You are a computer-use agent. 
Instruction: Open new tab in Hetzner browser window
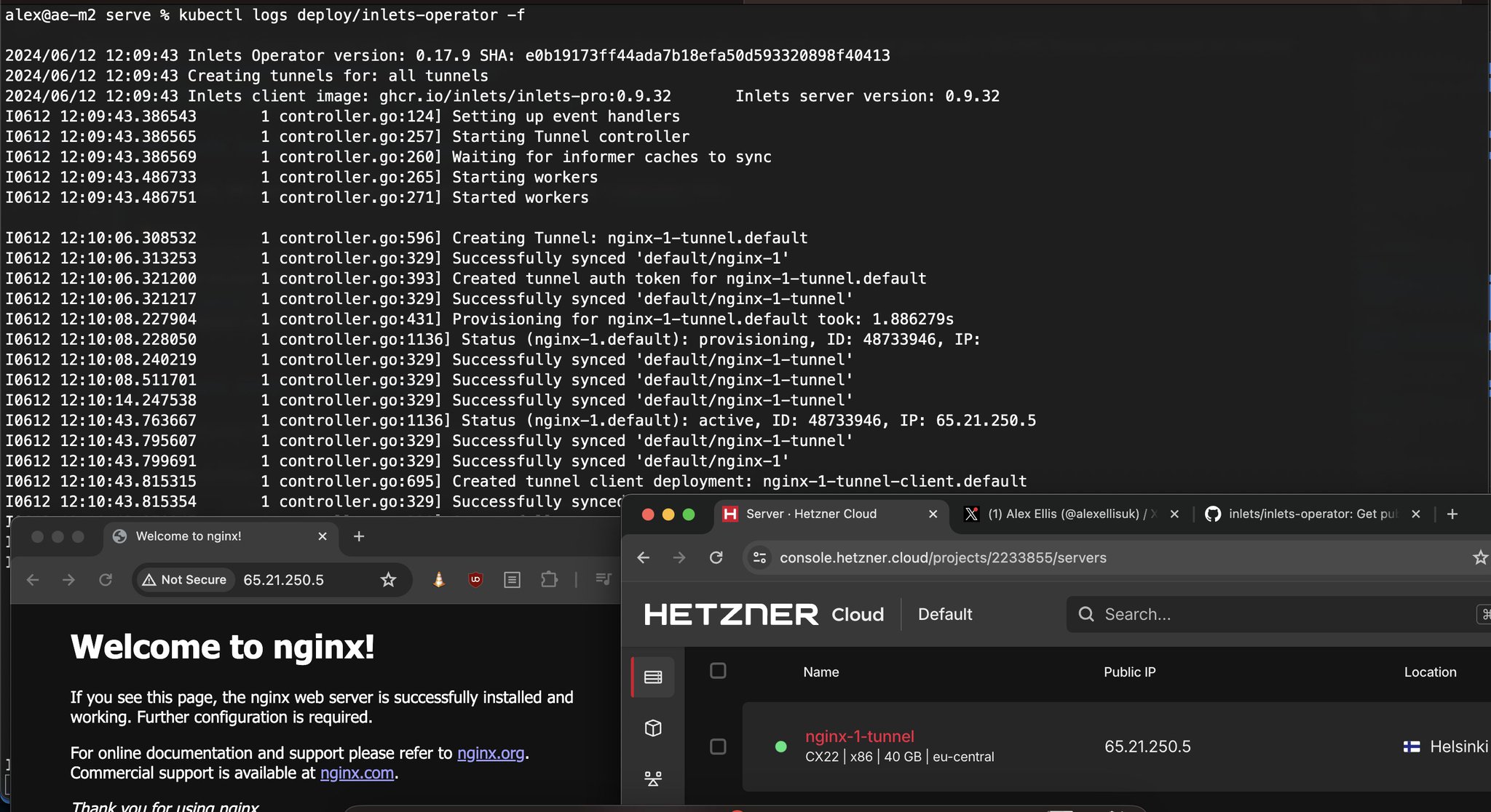[x=1452, y=514]
